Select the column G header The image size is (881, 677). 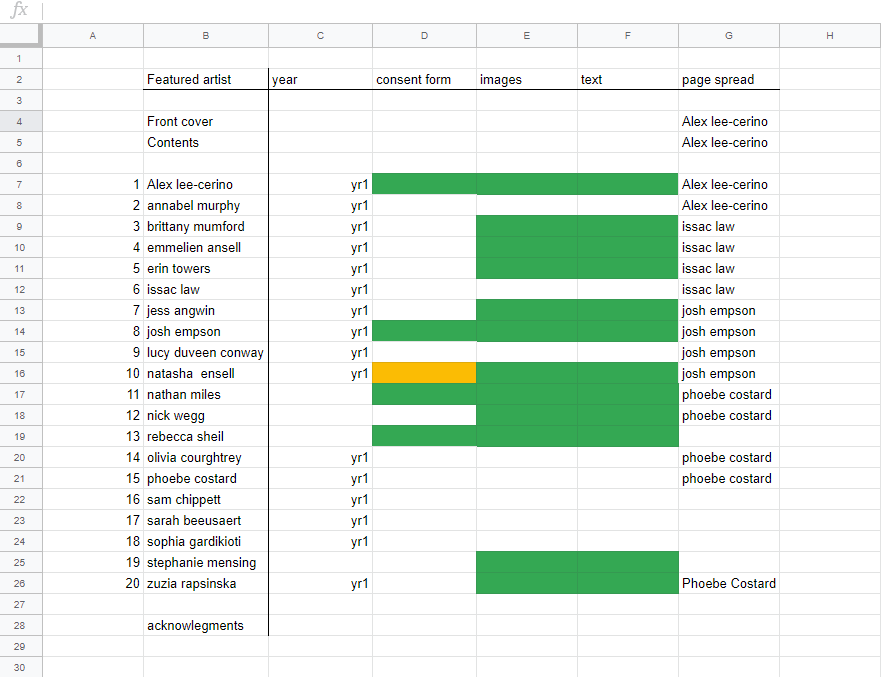tap(728, 36)
